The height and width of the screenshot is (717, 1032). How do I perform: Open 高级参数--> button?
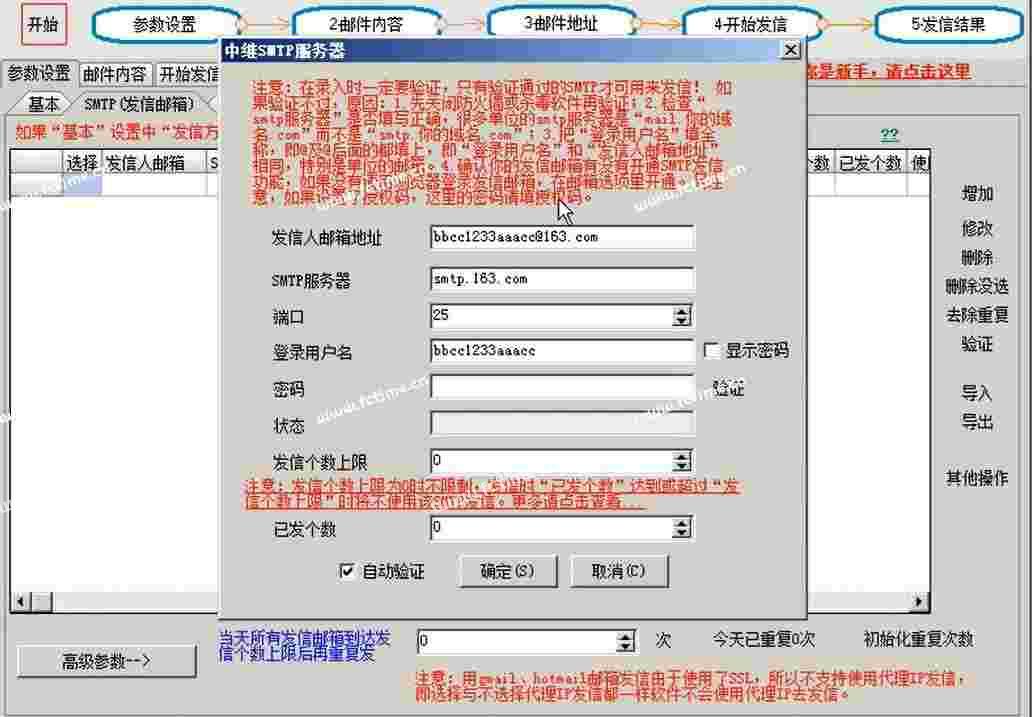(107, 661)
